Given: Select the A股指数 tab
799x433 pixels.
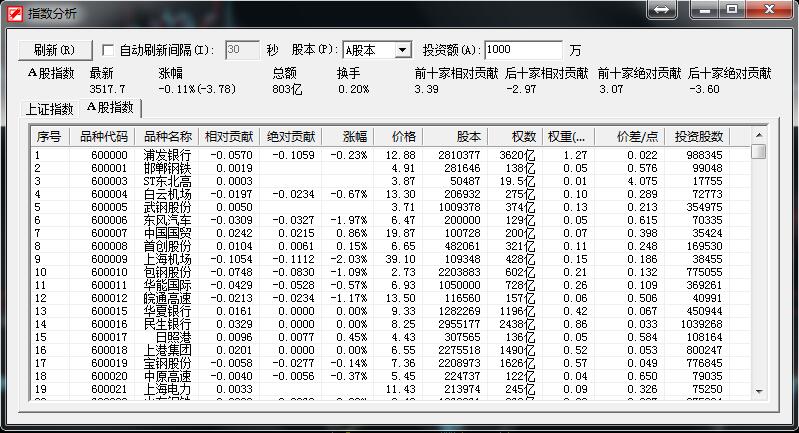Looking at the screenshot, I should (x=110, y=107).
